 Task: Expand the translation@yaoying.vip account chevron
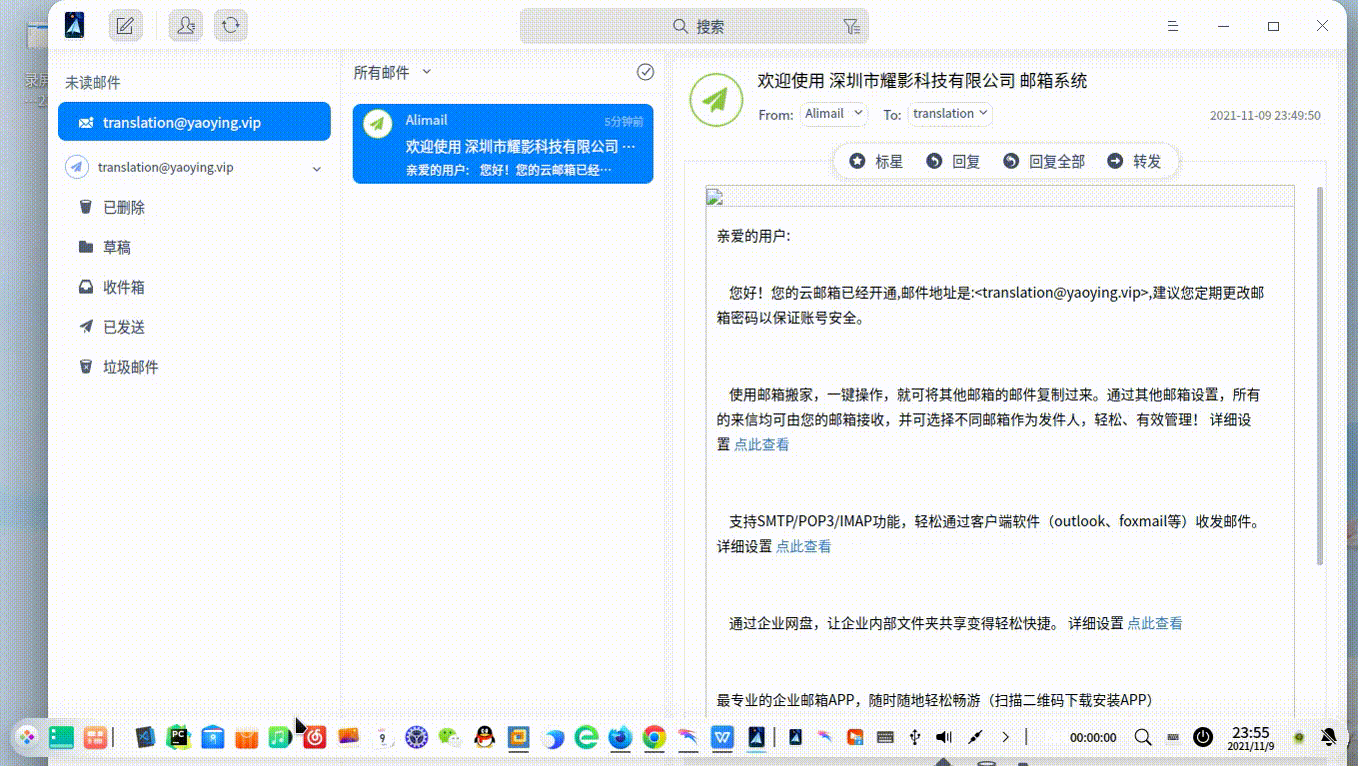(317, 168)
